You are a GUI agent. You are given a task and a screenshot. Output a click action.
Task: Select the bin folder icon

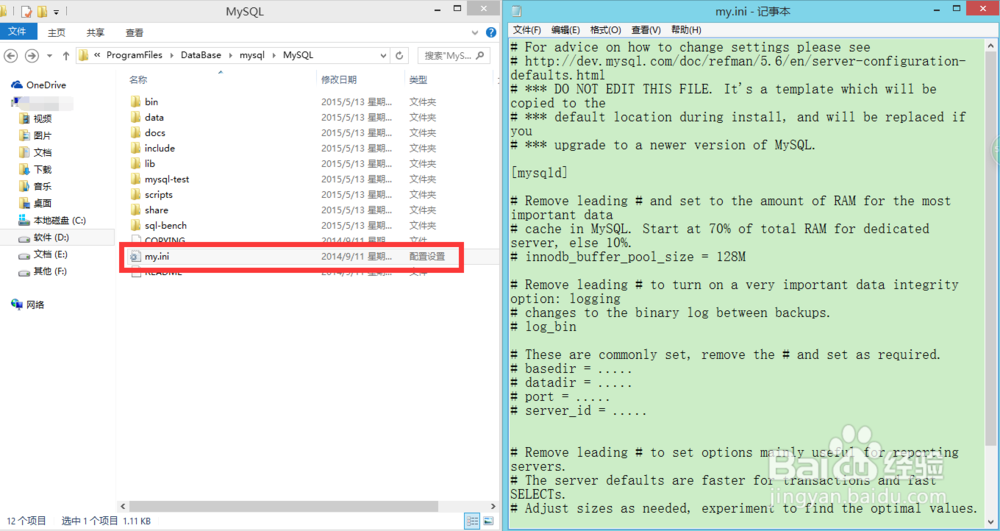click(x=135, y=102)
